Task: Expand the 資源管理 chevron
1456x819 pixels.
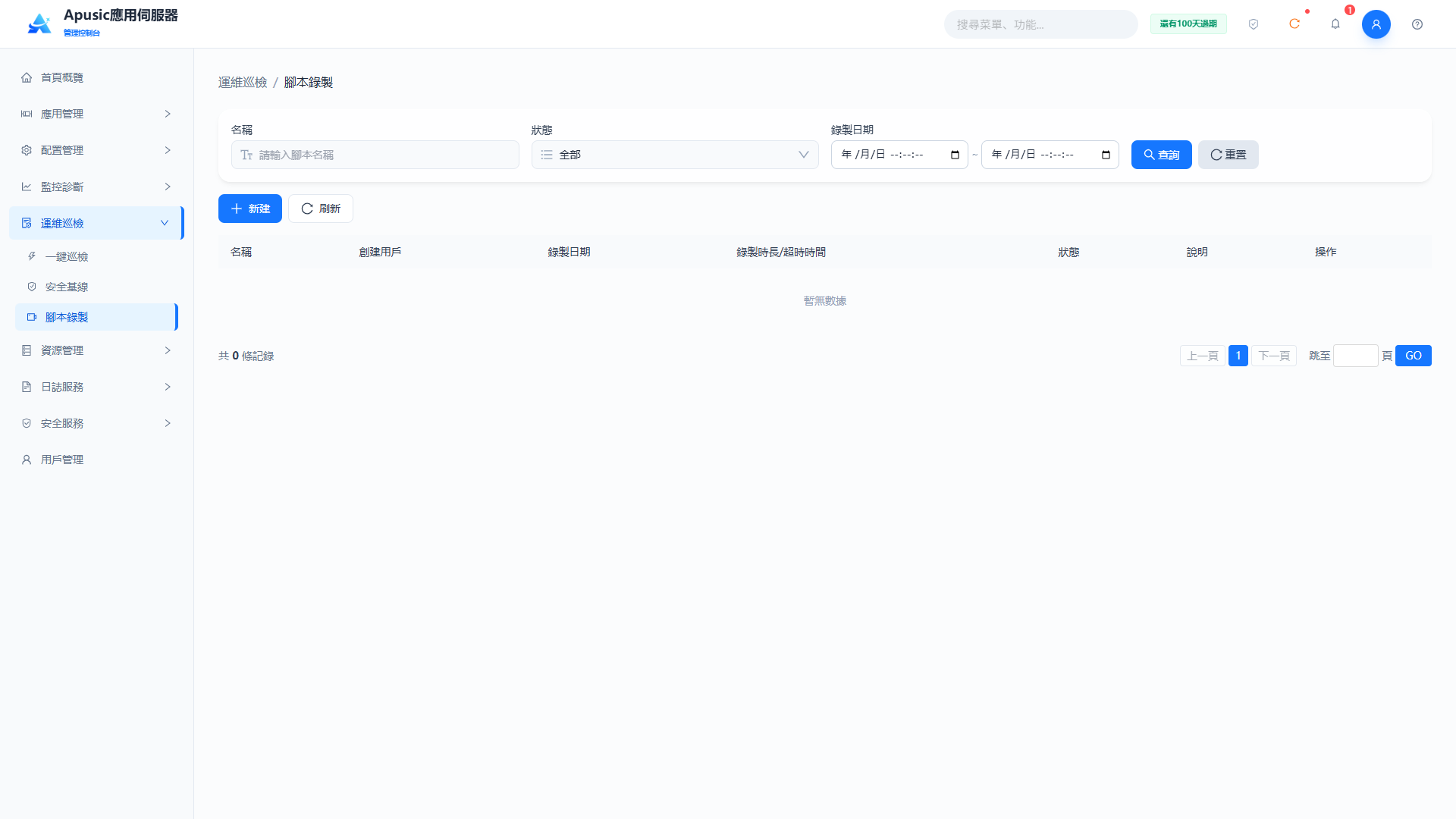Action: tap(168, 350)
